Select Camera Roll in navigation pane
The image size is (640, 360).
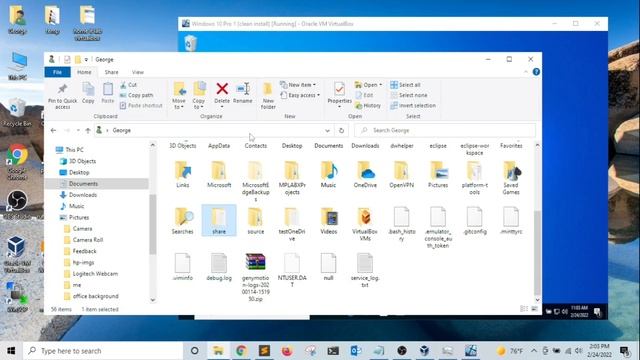(87, 240)
